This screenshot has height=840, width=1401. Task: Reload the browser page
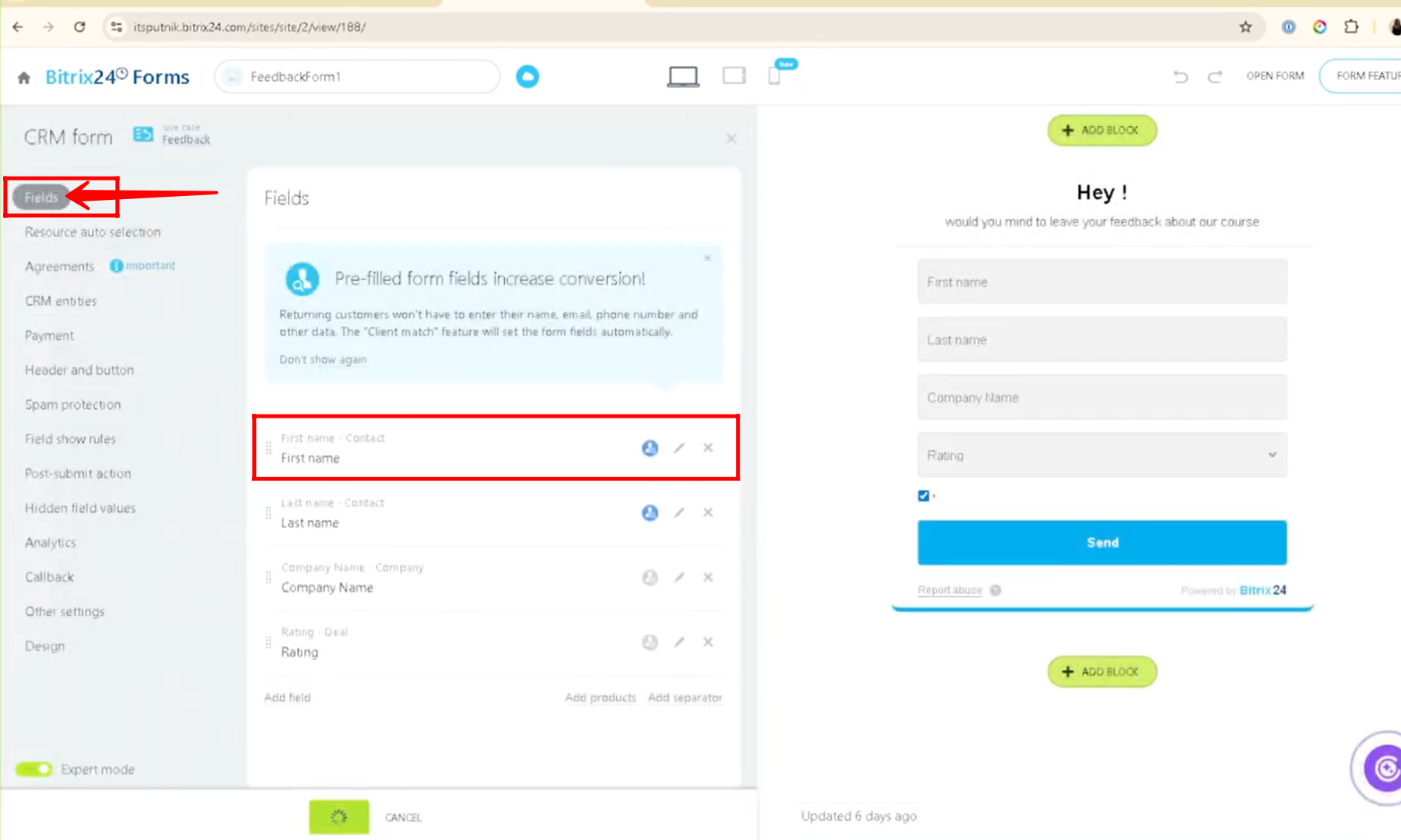click(79, 26)
